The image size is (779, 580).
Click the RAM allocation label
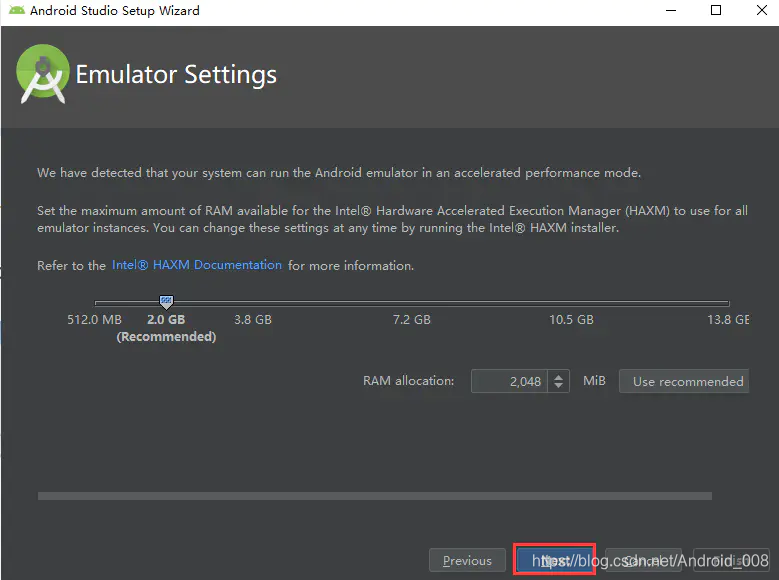[408, 381]
